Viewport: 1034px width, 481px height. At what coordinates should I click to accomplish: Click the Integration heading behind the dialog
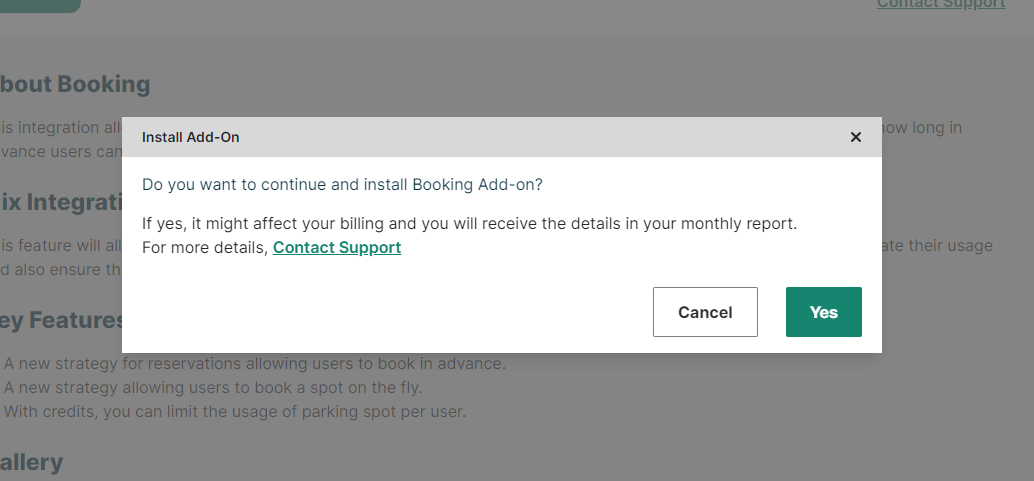pyautogui.click(x=62, y=202)
